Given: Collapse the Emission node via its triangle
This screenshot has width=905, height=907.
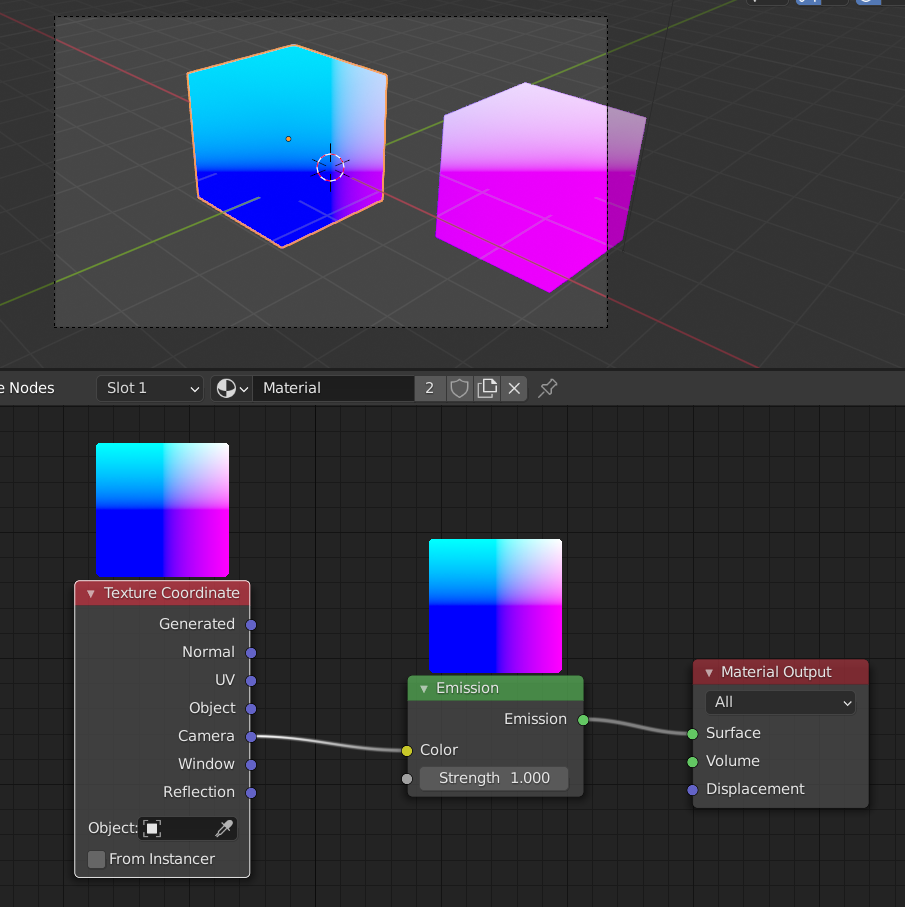Looking at the screenshot, I should pos(423,688).
